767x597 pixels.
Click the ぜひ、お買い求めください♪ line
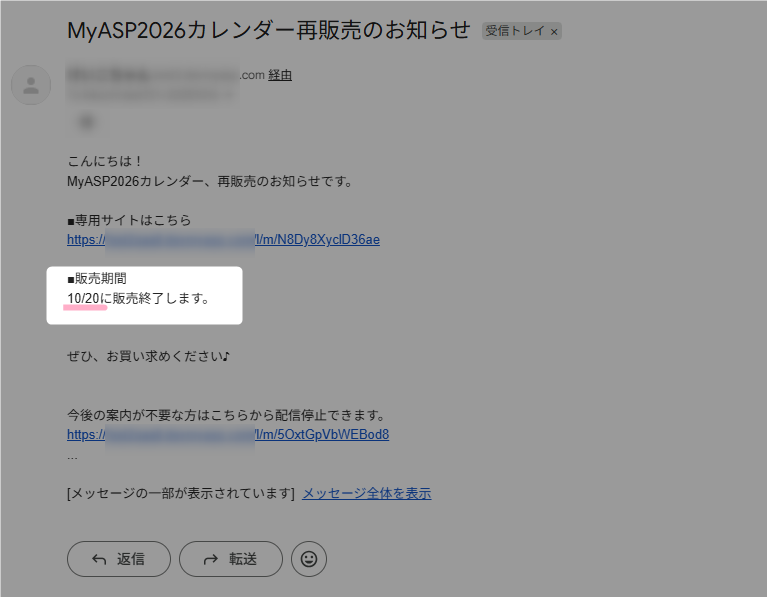click(x=148, y=357)
